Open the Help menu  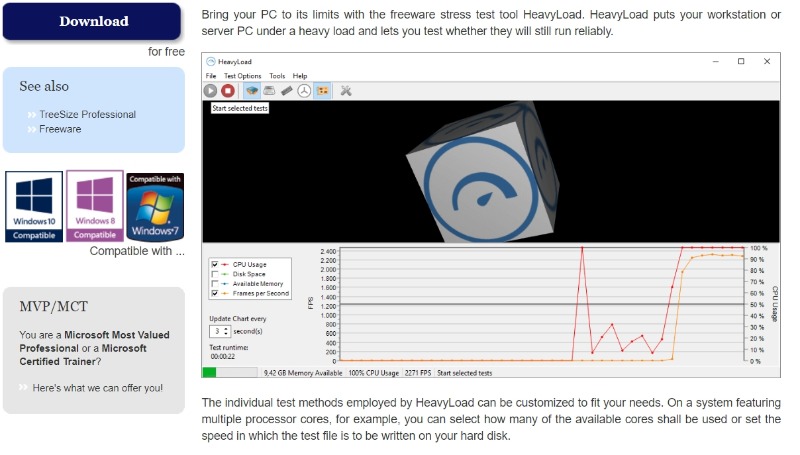pos(299,75)
